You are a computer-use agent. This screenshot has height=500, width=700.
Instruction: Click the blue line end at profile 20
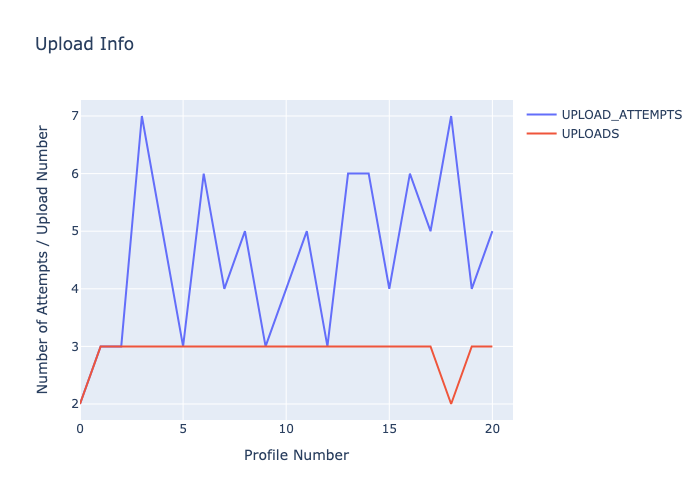(492, 231)
